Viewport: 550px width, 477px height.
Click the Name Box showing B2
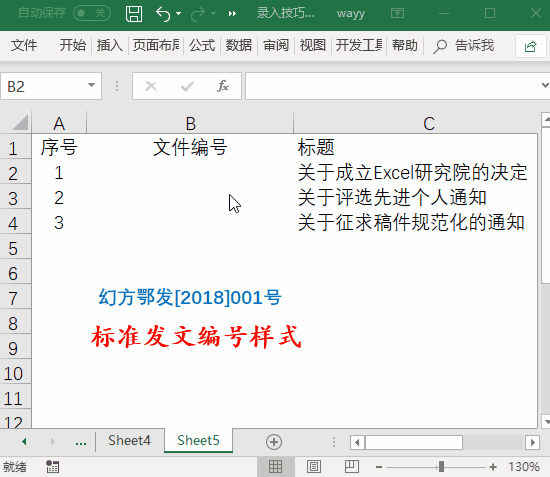43,86
